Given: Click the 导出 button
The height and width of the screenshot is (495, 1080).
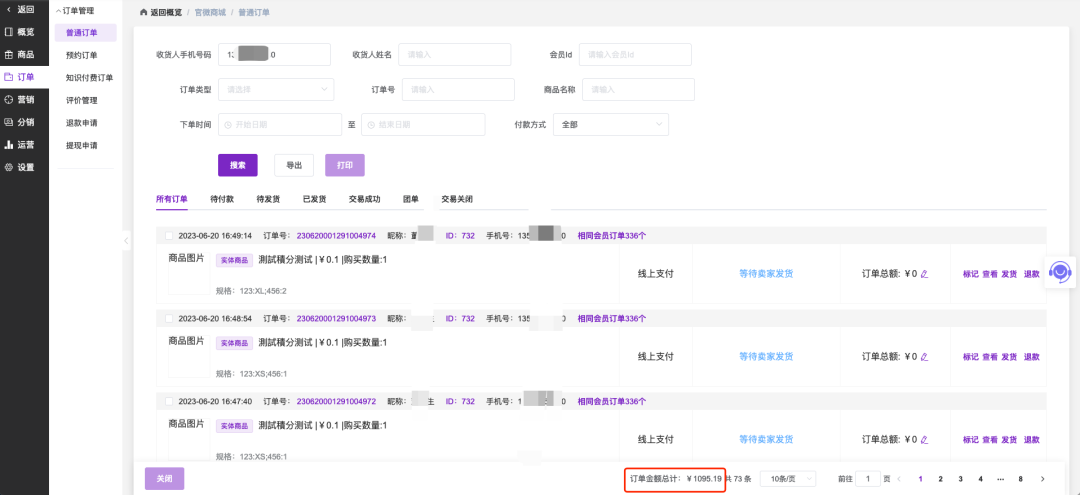Looking at the screenshot, I should click(x=294, y=165).
